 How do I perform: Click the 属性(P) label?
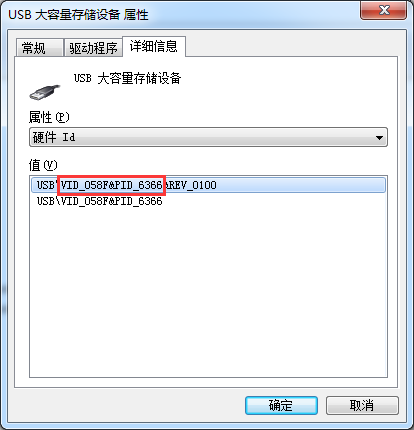point(49,117)
